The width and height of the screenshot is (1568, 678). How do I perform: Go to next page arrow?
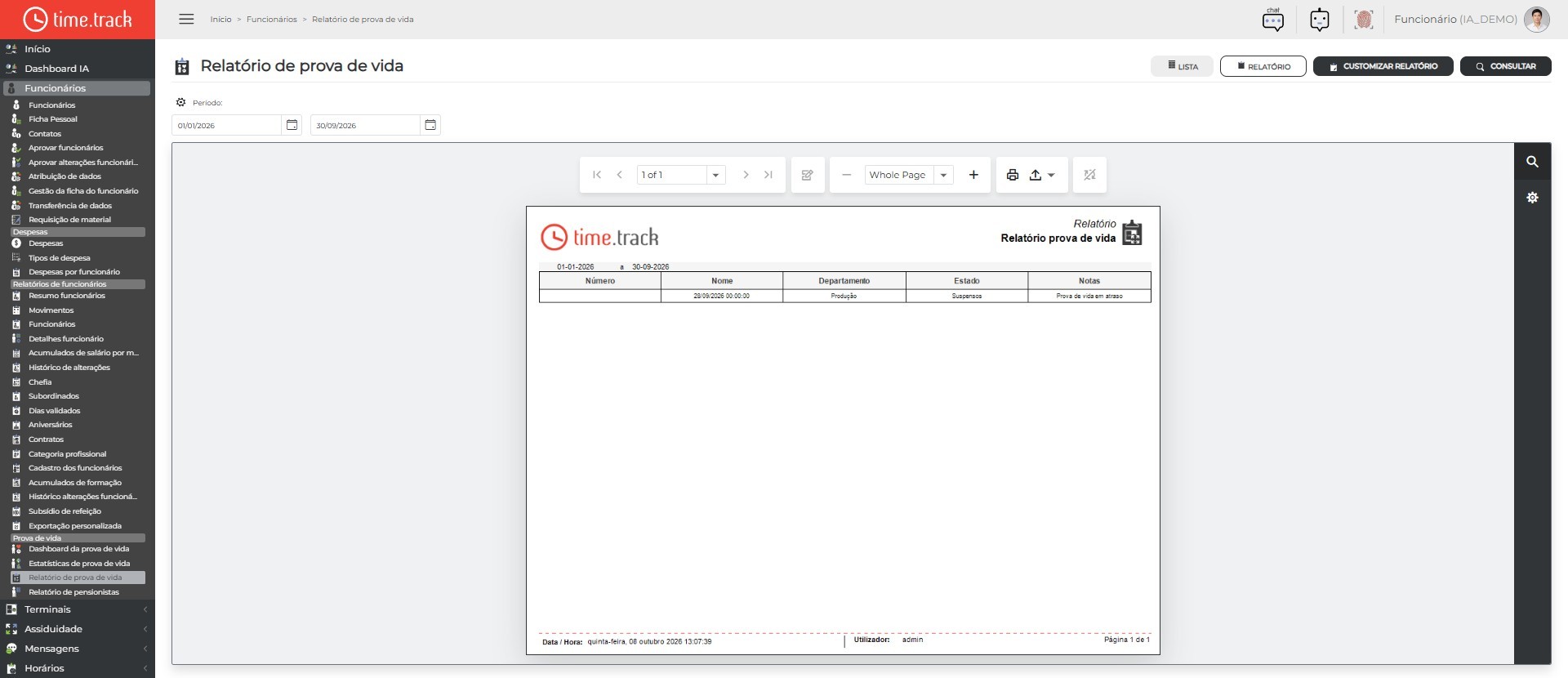click(x=745, y=175)
